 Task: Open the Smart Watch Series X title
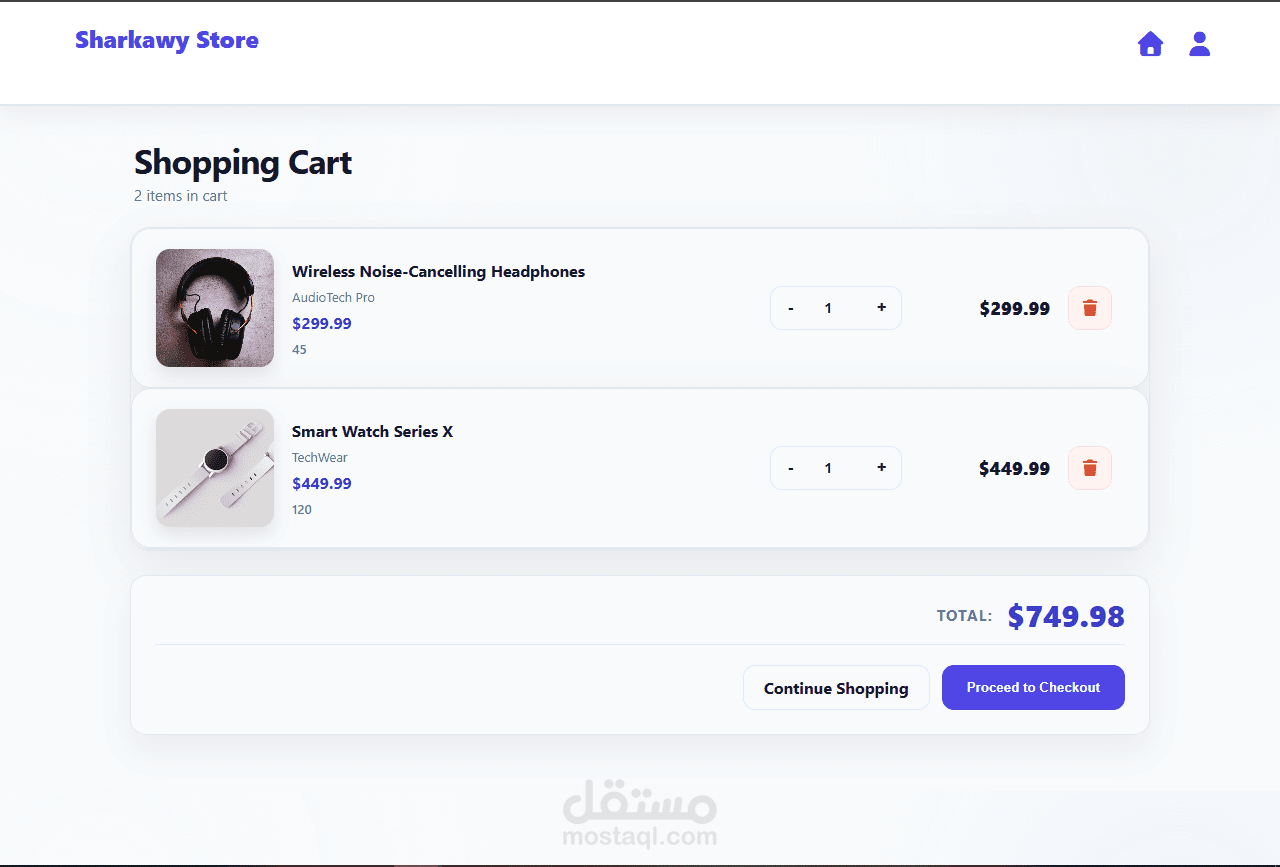372,432
